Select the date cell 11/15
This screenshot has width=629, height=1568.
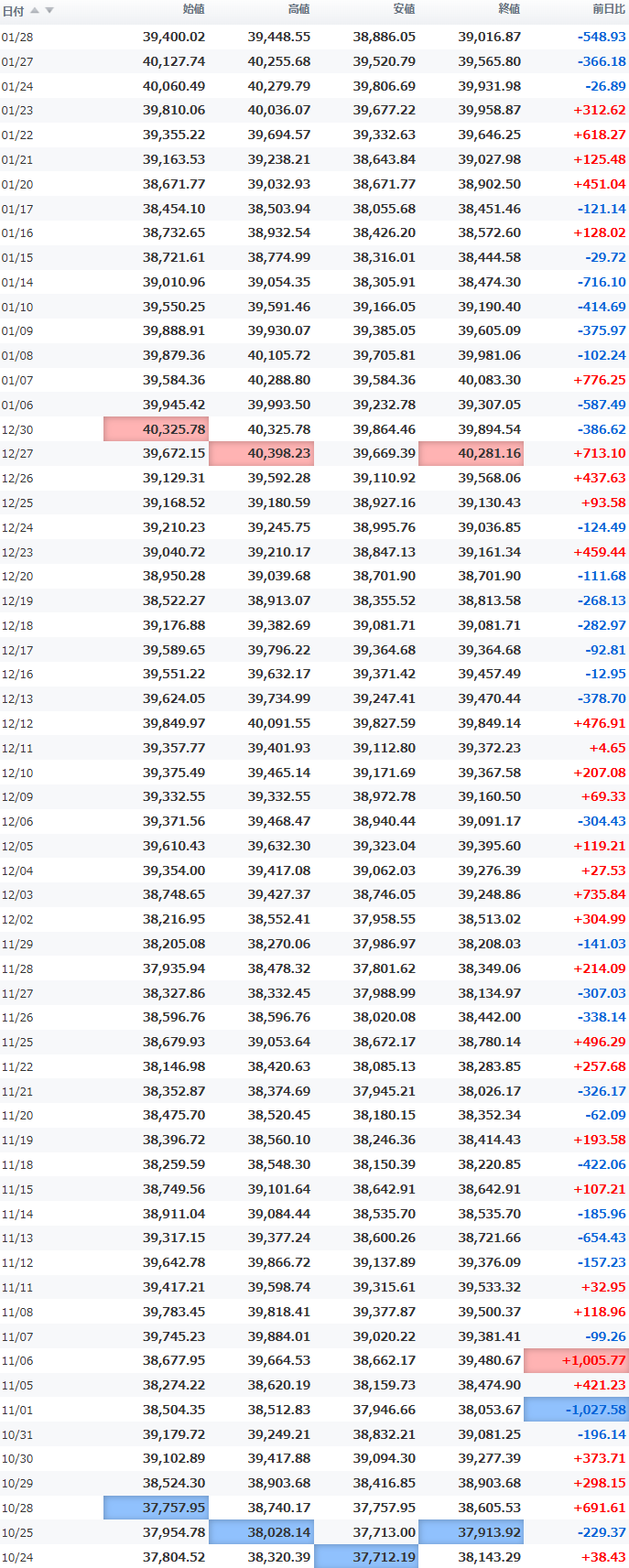[x=17, y=1190]
